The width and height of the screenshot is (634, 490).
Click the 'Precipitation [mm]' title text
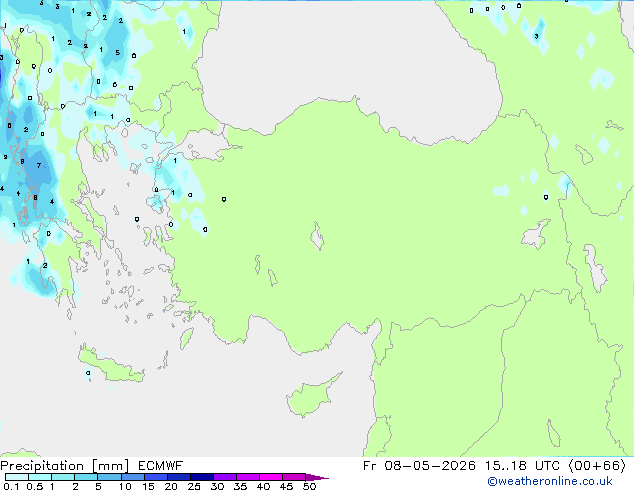point(65,466)
